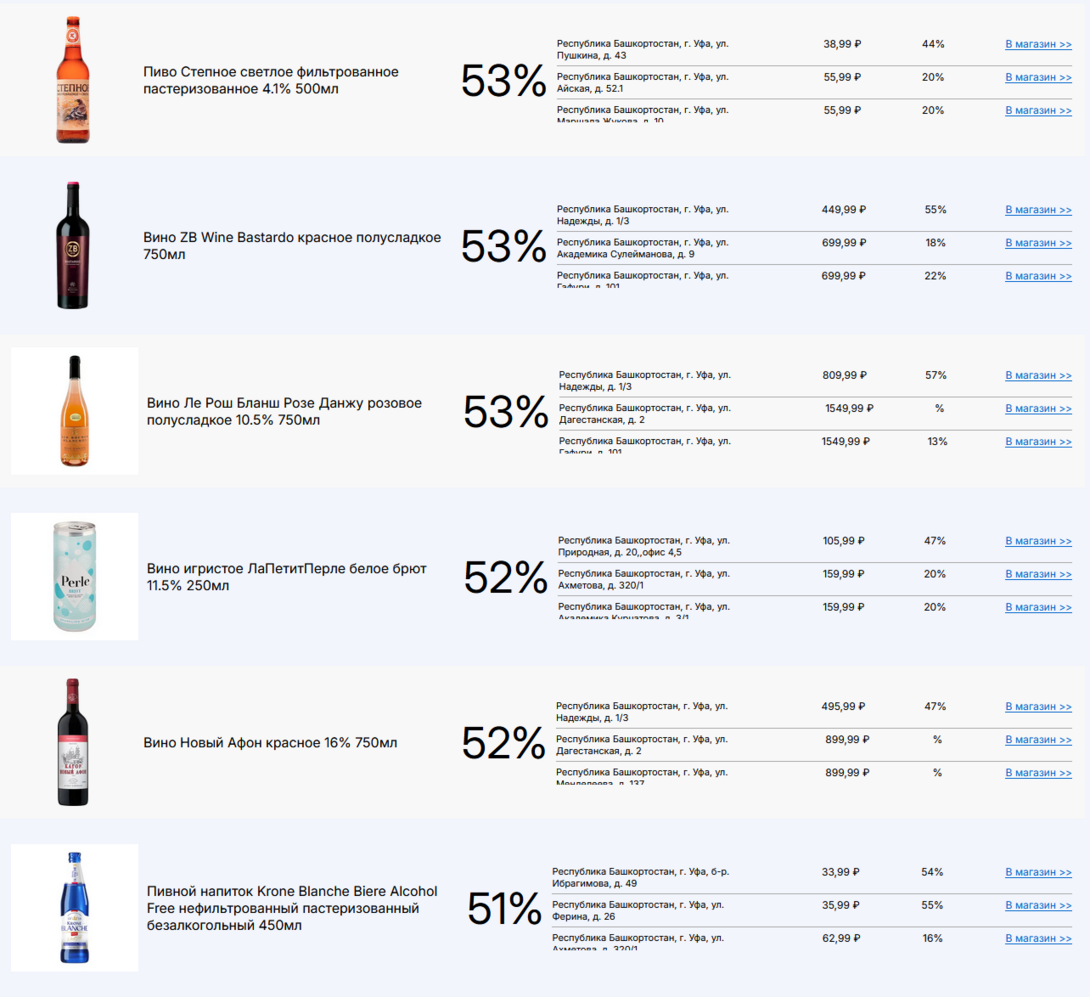Select the Ле Рош Бланш rosé bottle picture
The width and height of the screenshot is (1090, 997).
(74, 411)
